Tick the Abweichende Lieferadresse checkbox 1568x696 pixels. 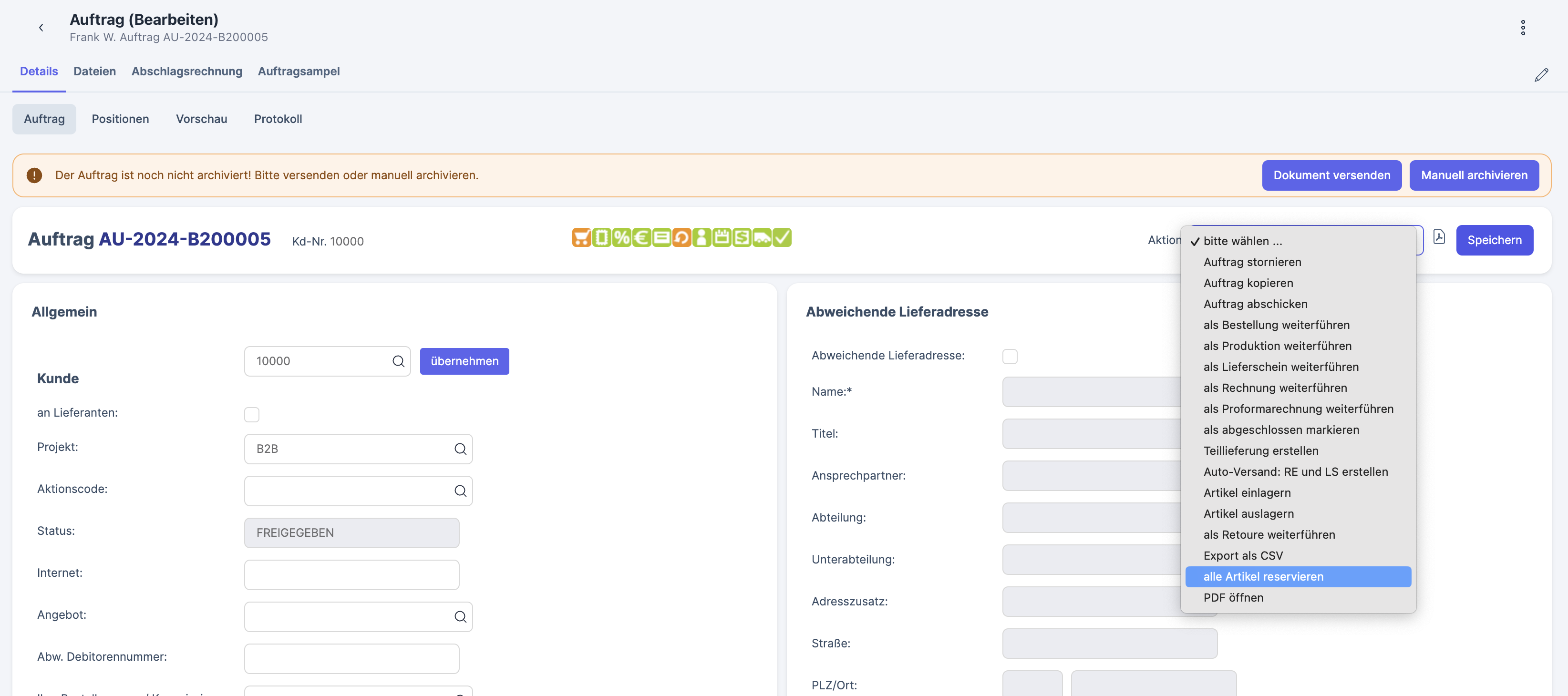point(1010,356)
